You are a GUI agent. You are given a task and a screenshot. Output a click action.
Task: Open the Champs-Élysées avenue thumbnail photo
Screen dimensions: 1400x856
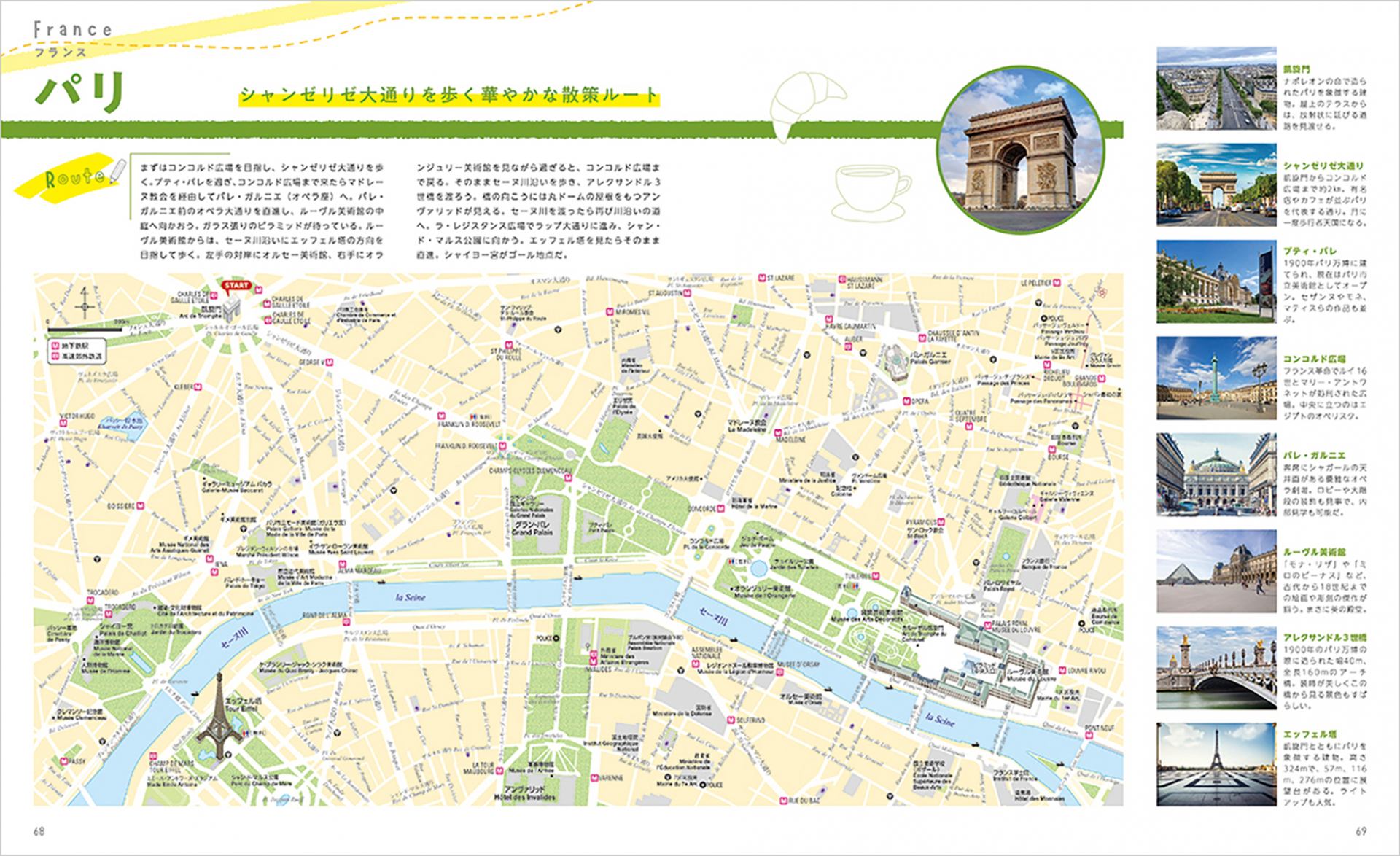(1216, 183)
